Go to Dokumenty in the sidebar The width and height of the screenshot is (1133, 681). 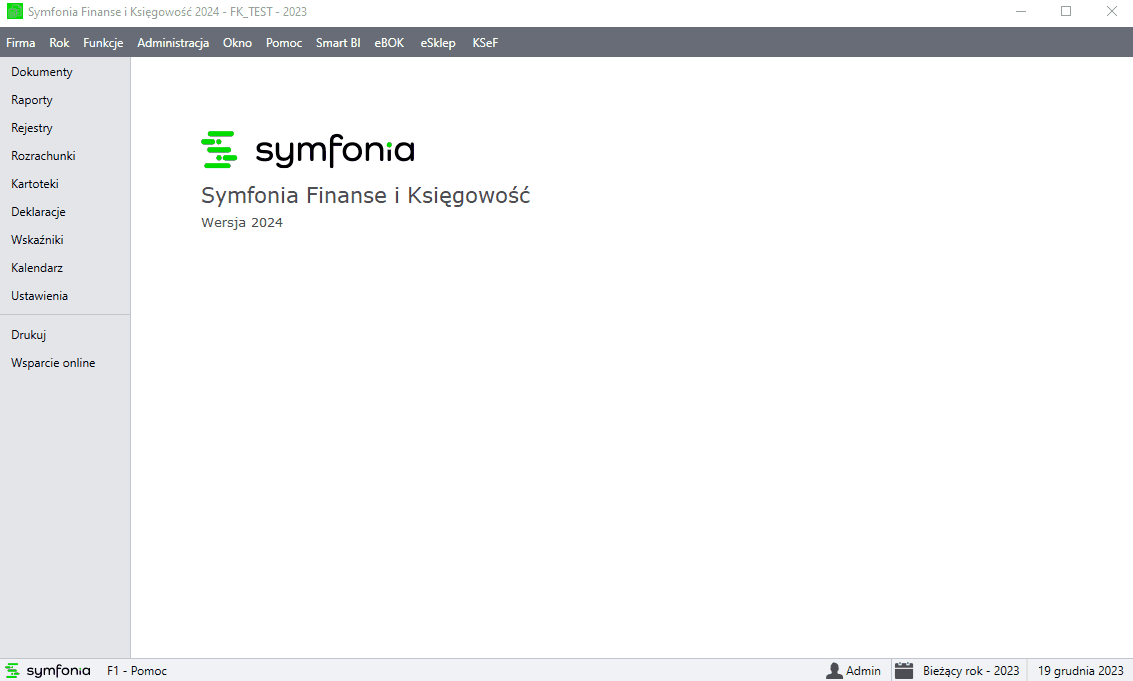tap(42, 72)
